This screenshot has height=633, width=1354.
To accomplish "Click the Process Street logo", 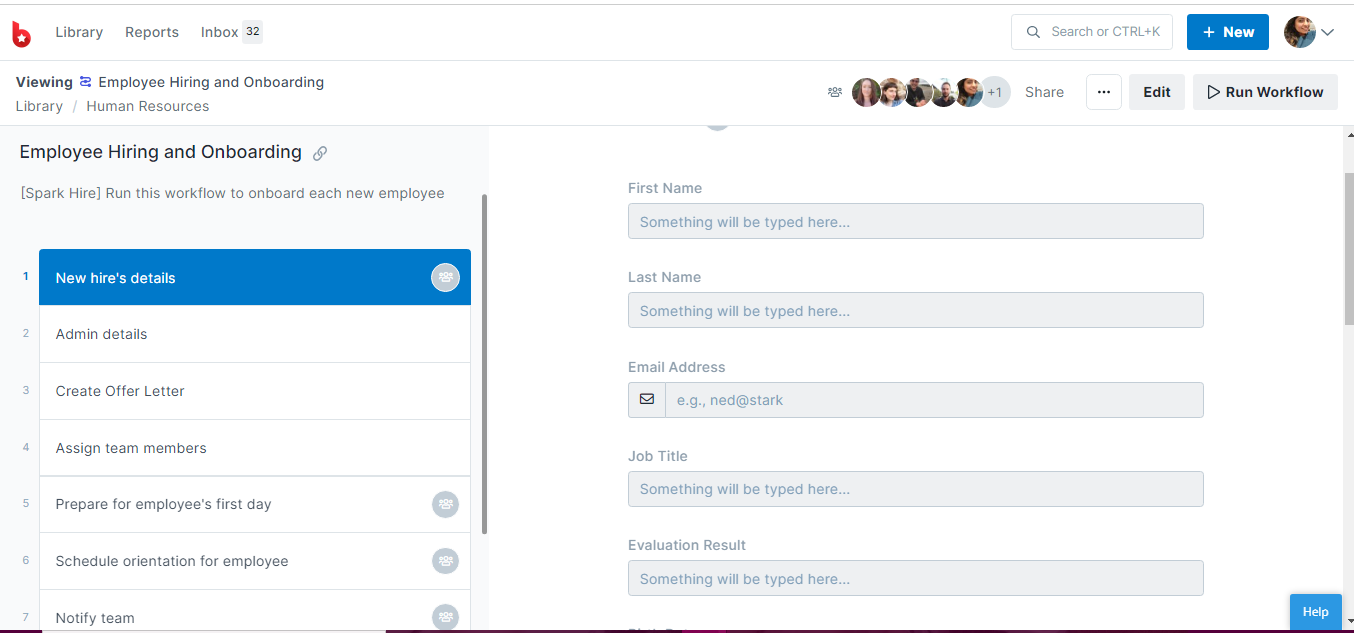I will pyautogui.click(x=22, y=32).
